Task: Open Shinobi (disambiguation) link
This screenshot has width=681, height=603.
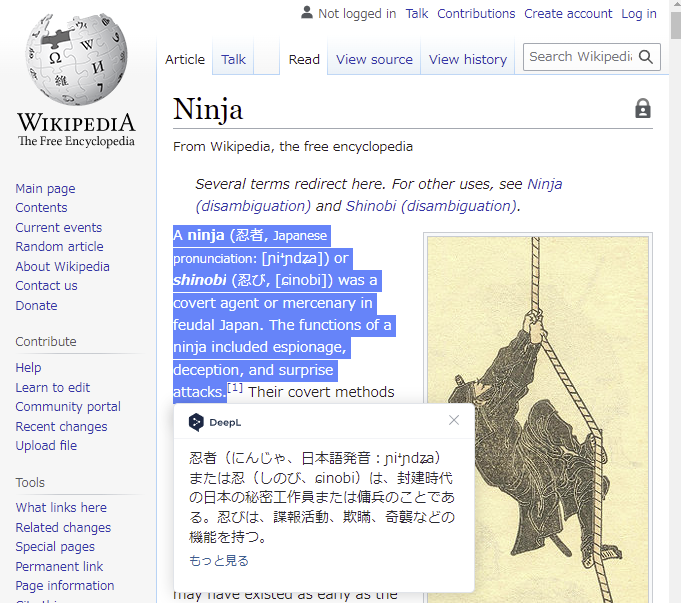Action: tap(431, 206)
